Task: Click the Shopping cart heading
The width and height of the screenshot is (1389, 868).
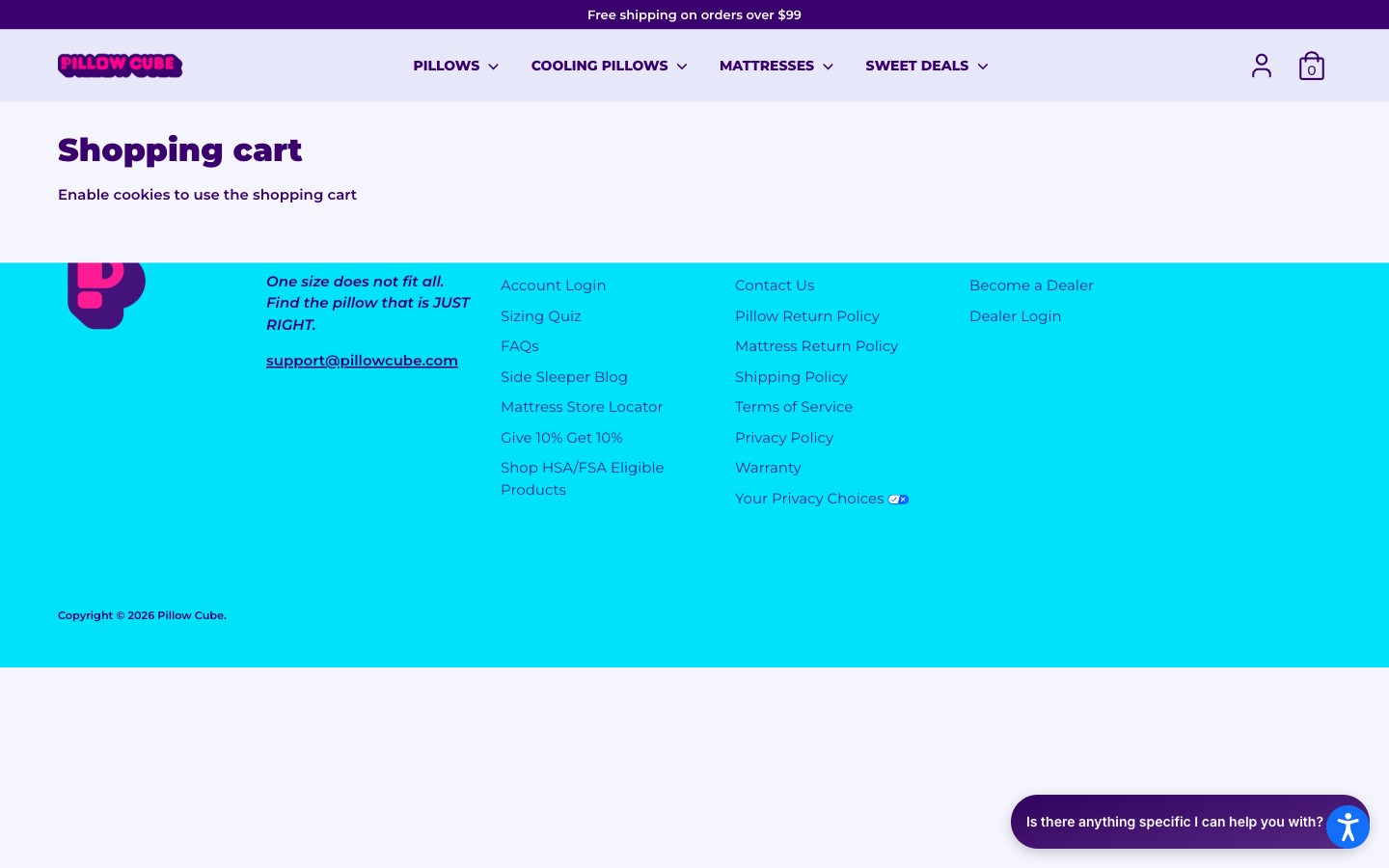Action: click(x=179, y=150)
